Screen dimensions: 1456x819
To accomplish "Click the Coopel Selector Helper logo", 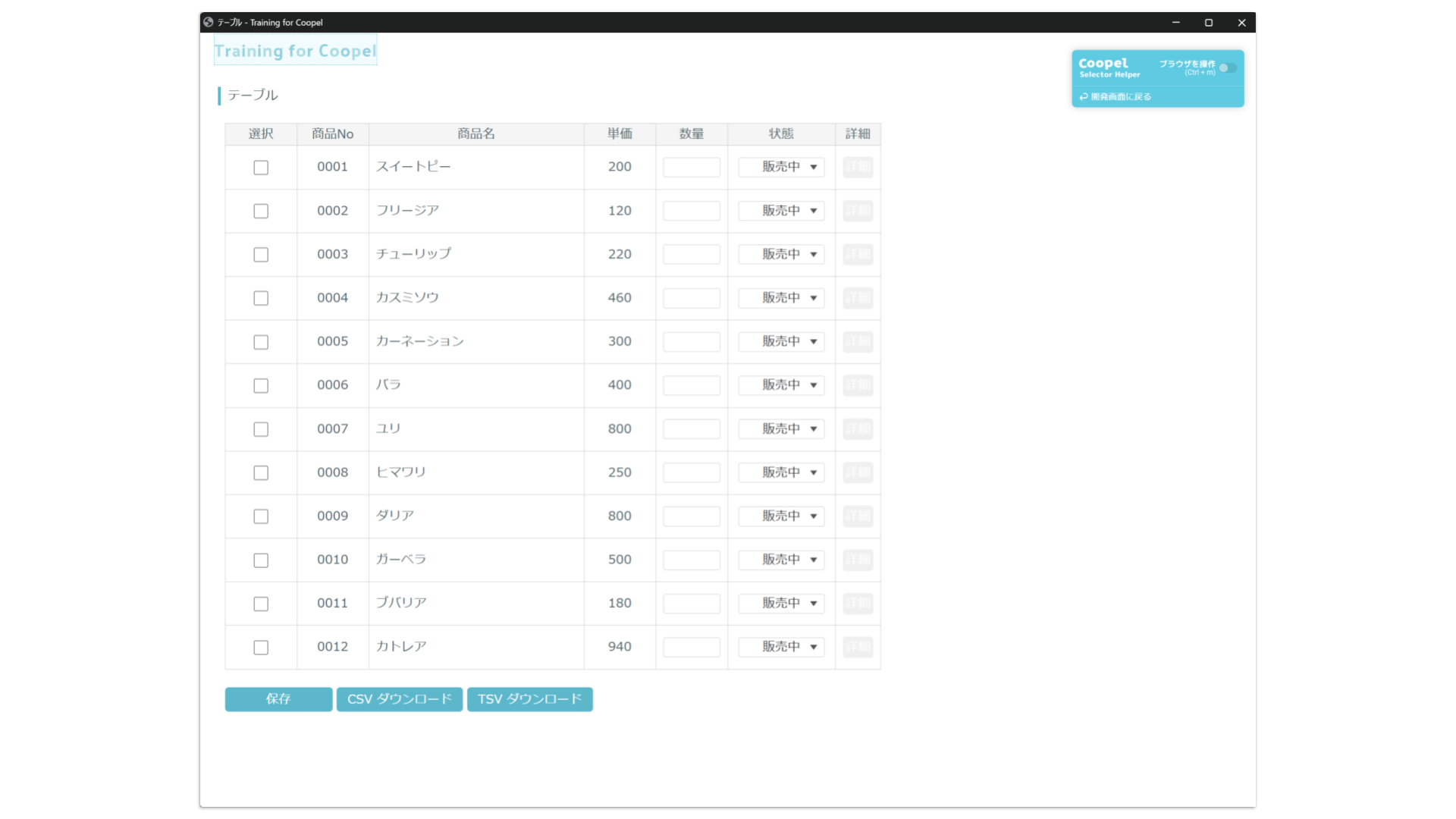I will 1109,67.
